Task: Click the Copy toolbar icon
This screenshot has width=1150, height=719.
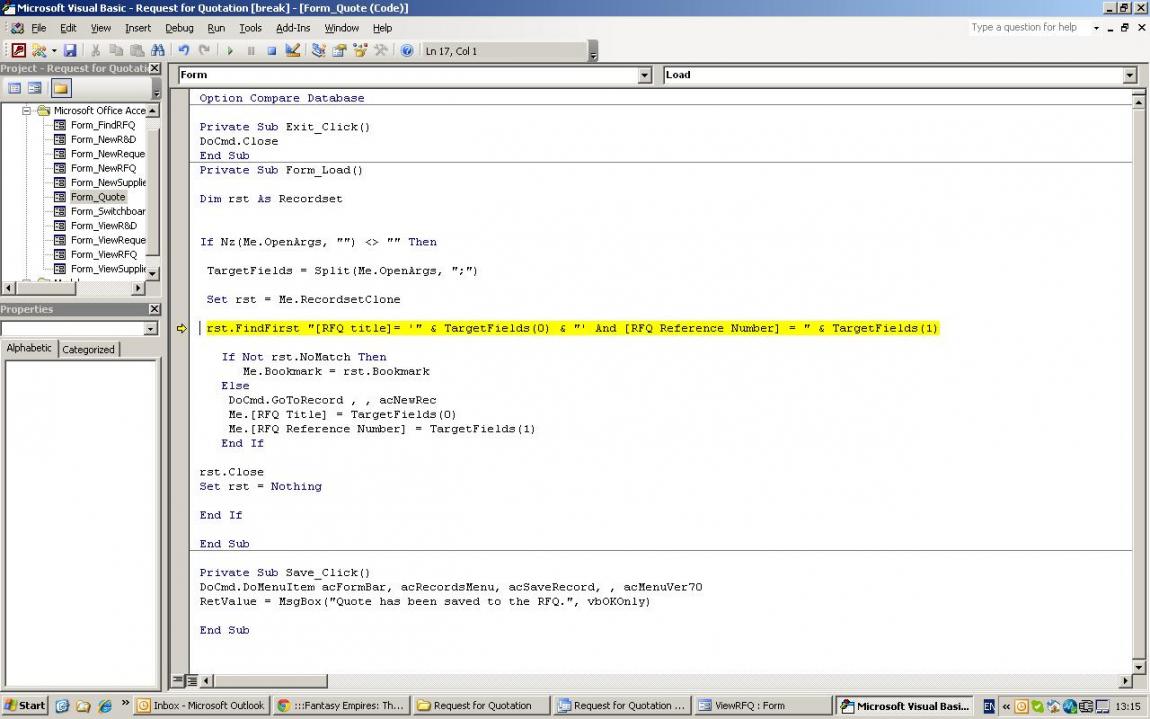Action: click(x=116, y=51)
